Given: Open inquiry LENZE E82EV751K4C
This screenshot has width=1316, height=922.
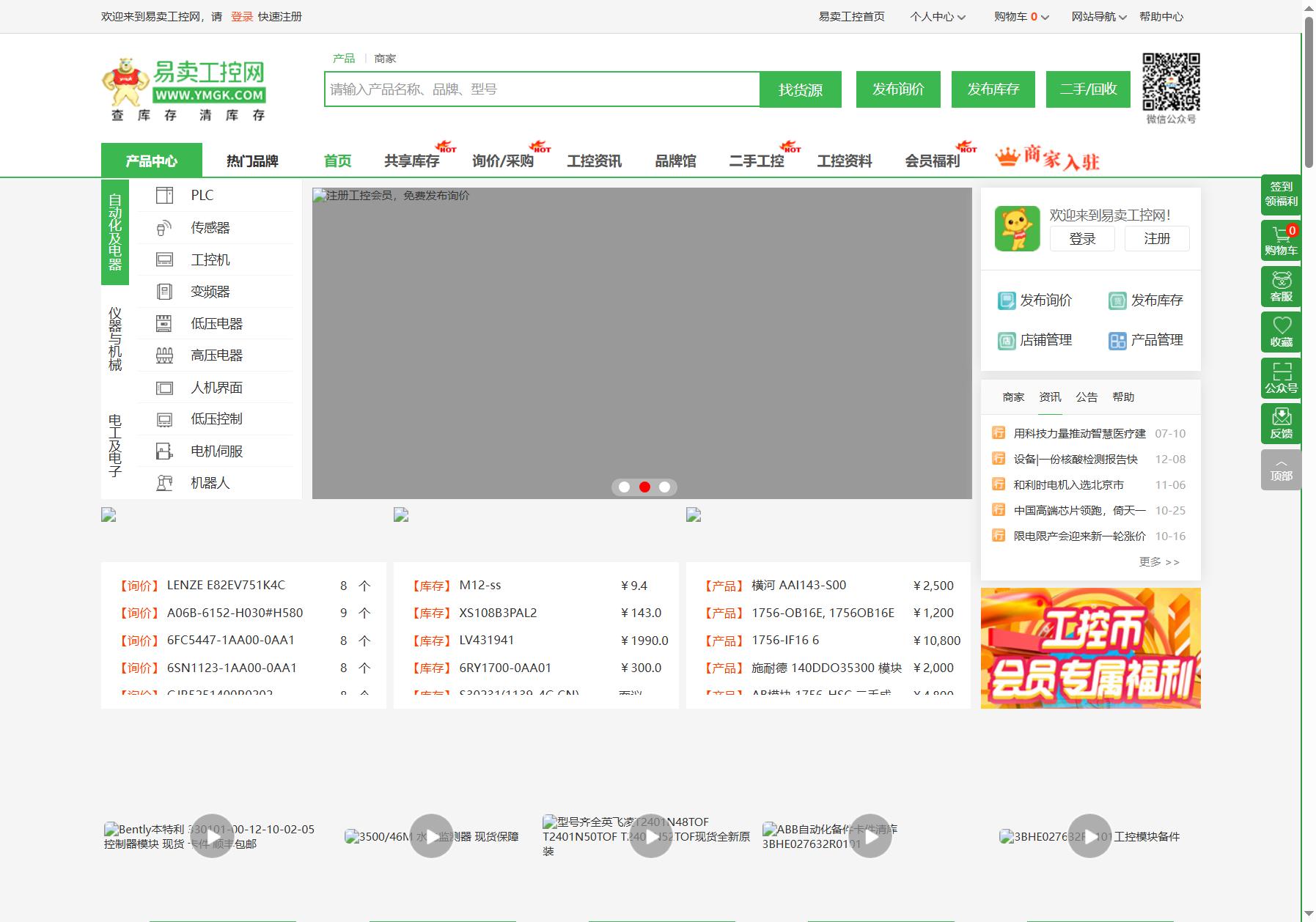Looking at the screenshot, I should click(x=226, y=586).
